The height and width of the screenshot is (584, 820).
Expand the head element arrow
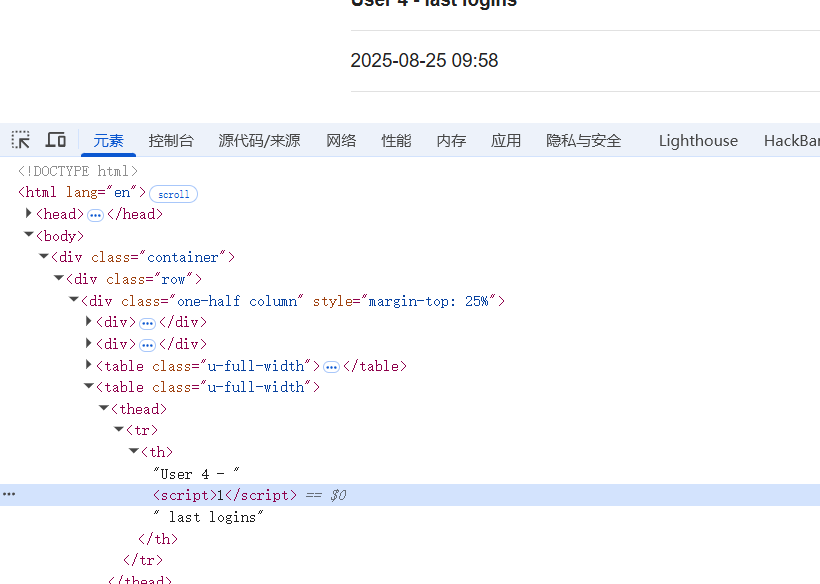tap(29, 213)
